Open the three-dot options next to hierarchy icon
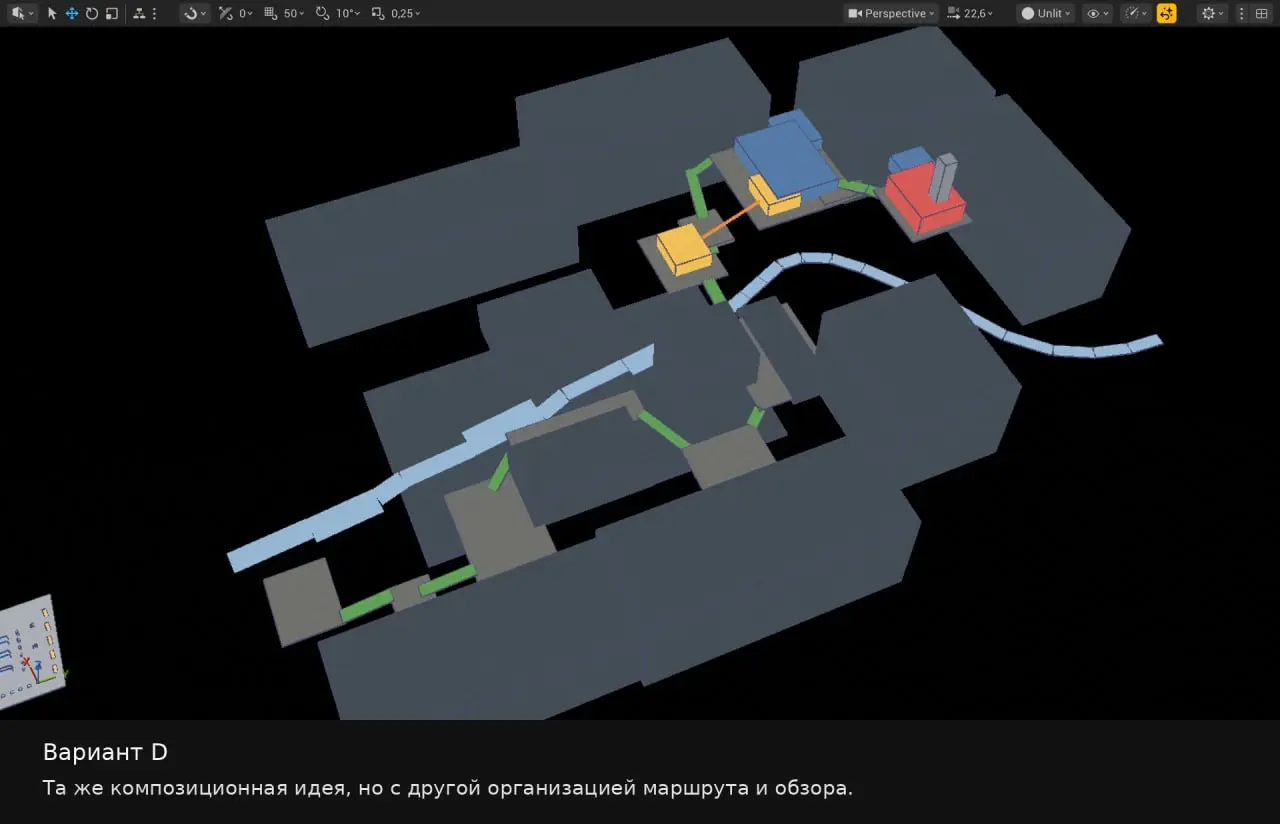Viewport: 1280px width, 824px height. (154, 13)
